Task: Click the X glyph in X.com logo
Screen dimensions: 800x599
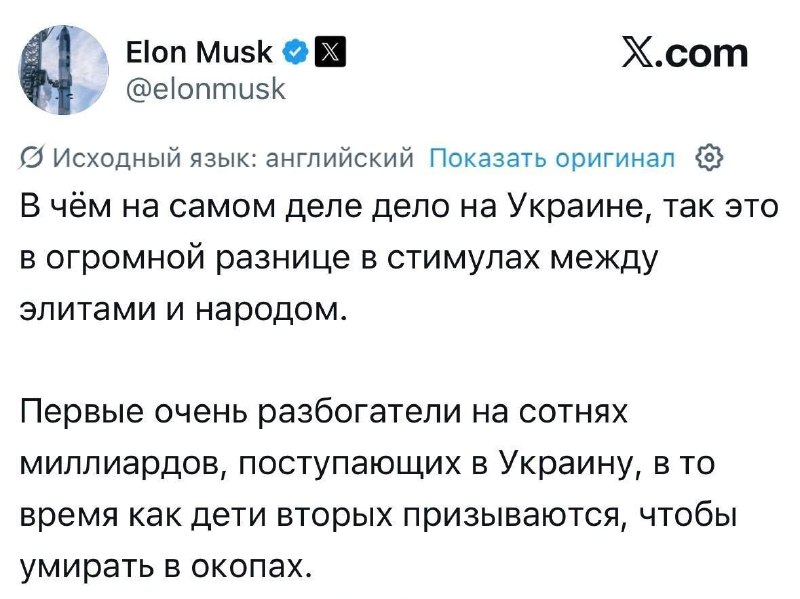Action: tap(638, 53)
